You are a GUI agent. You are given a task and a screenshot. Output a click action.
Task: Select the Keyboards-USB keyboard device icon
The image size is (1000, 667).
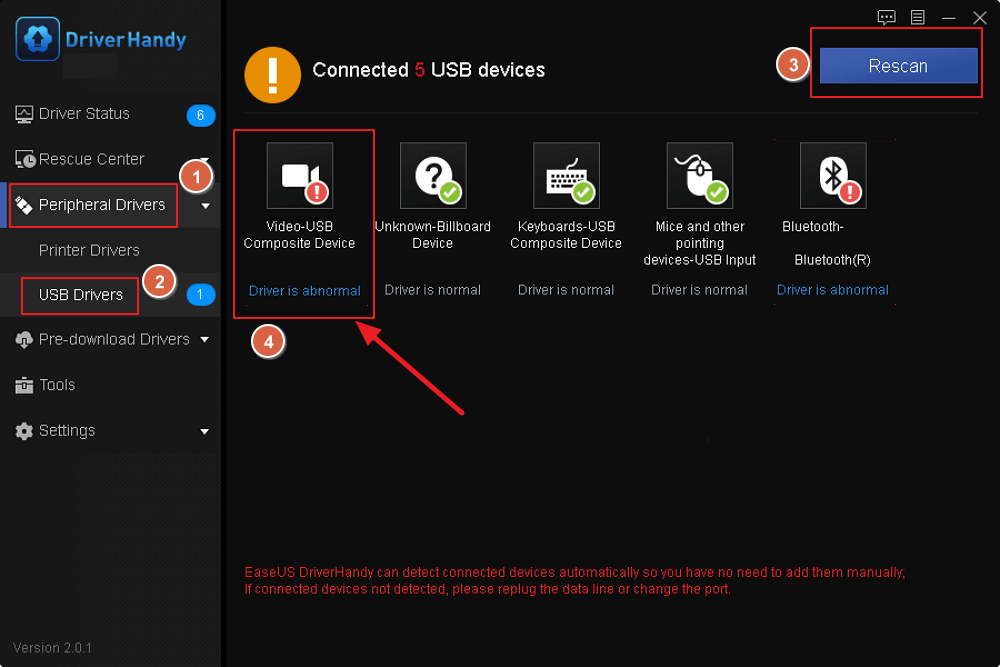[x=566, y=175]
